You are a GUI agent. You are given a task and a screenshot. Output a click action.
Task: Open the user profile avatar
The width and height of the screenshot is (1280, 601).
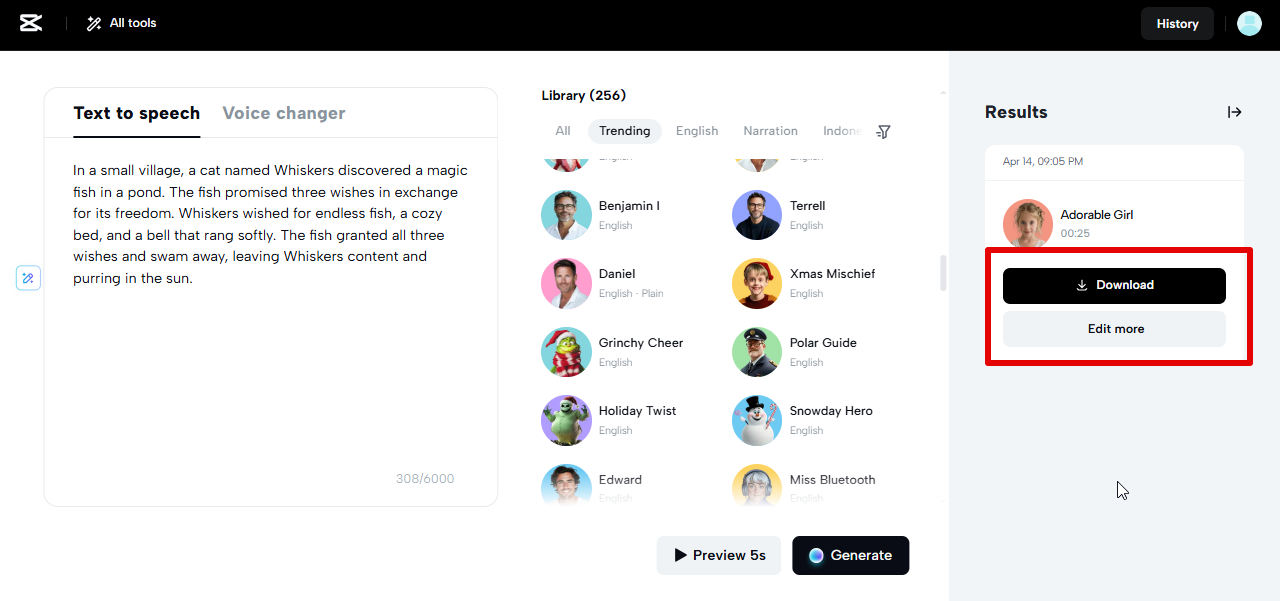(x=1249, y=24)
